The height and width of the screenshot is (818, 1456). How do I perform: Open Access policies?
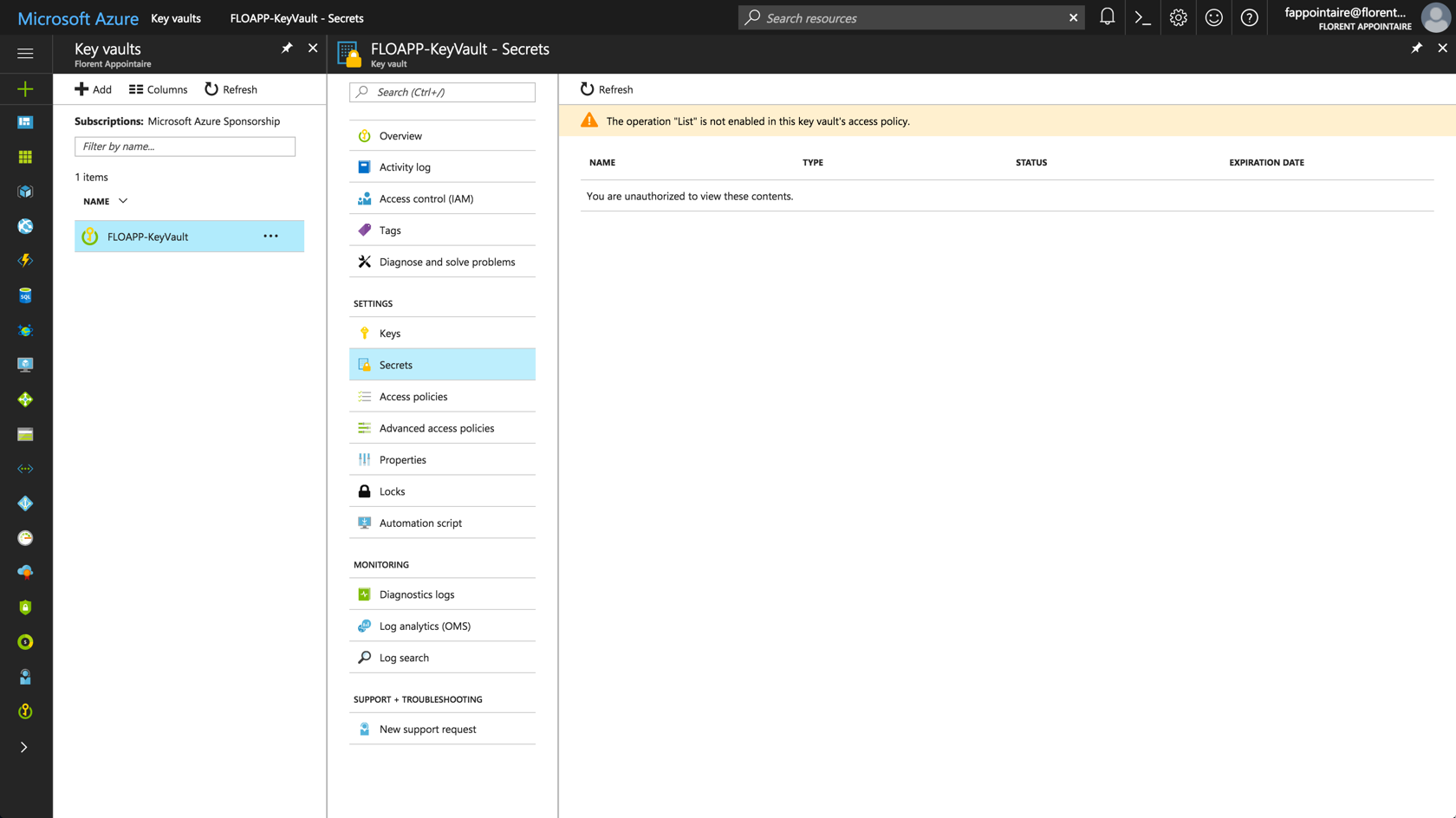442,397
